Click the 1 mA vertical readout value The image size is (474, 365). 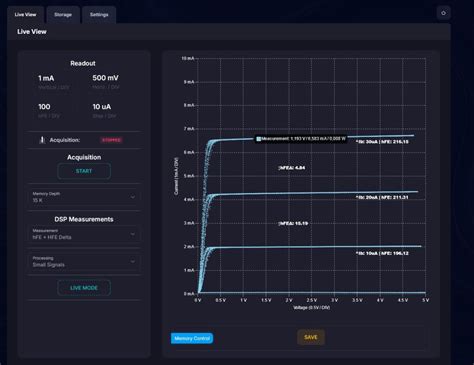pos(46,78)
